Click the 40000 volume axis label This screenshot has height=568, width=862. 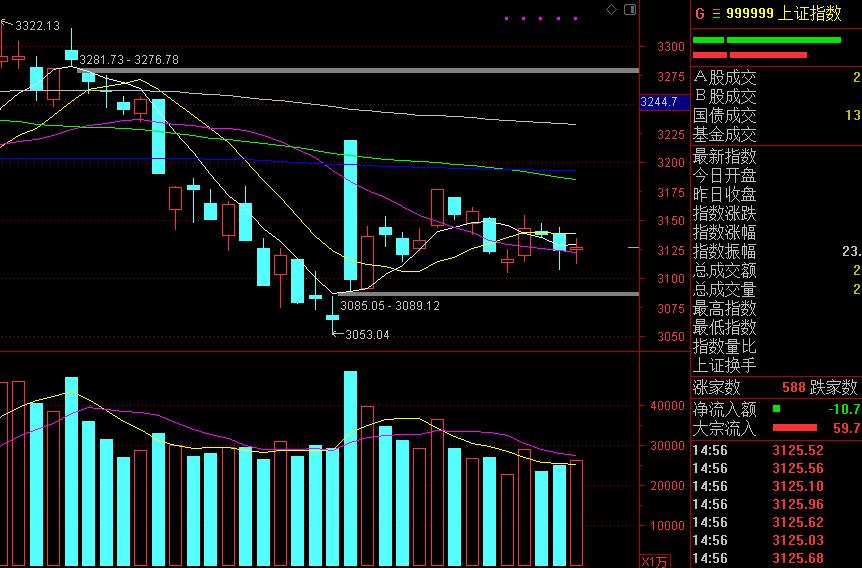pyautogui.click(x=667, y=406)
